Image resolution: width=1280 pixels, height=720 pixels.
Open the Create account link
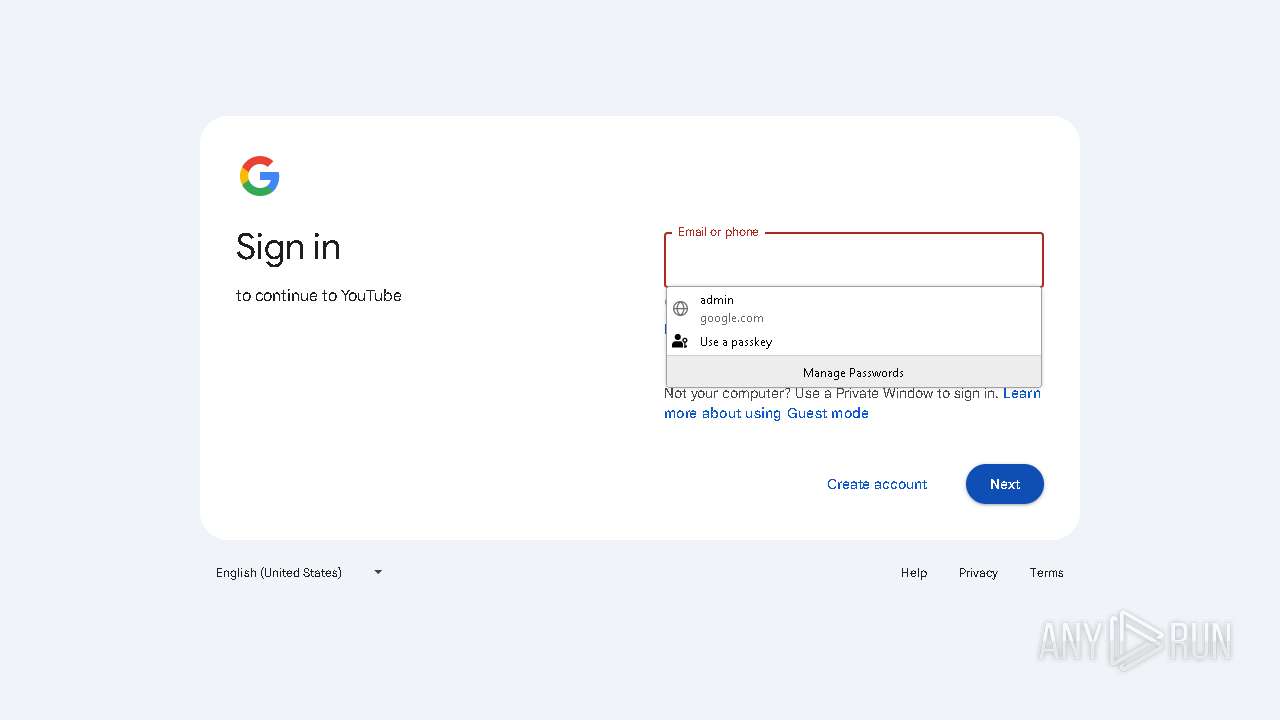[x=877, y=484]
